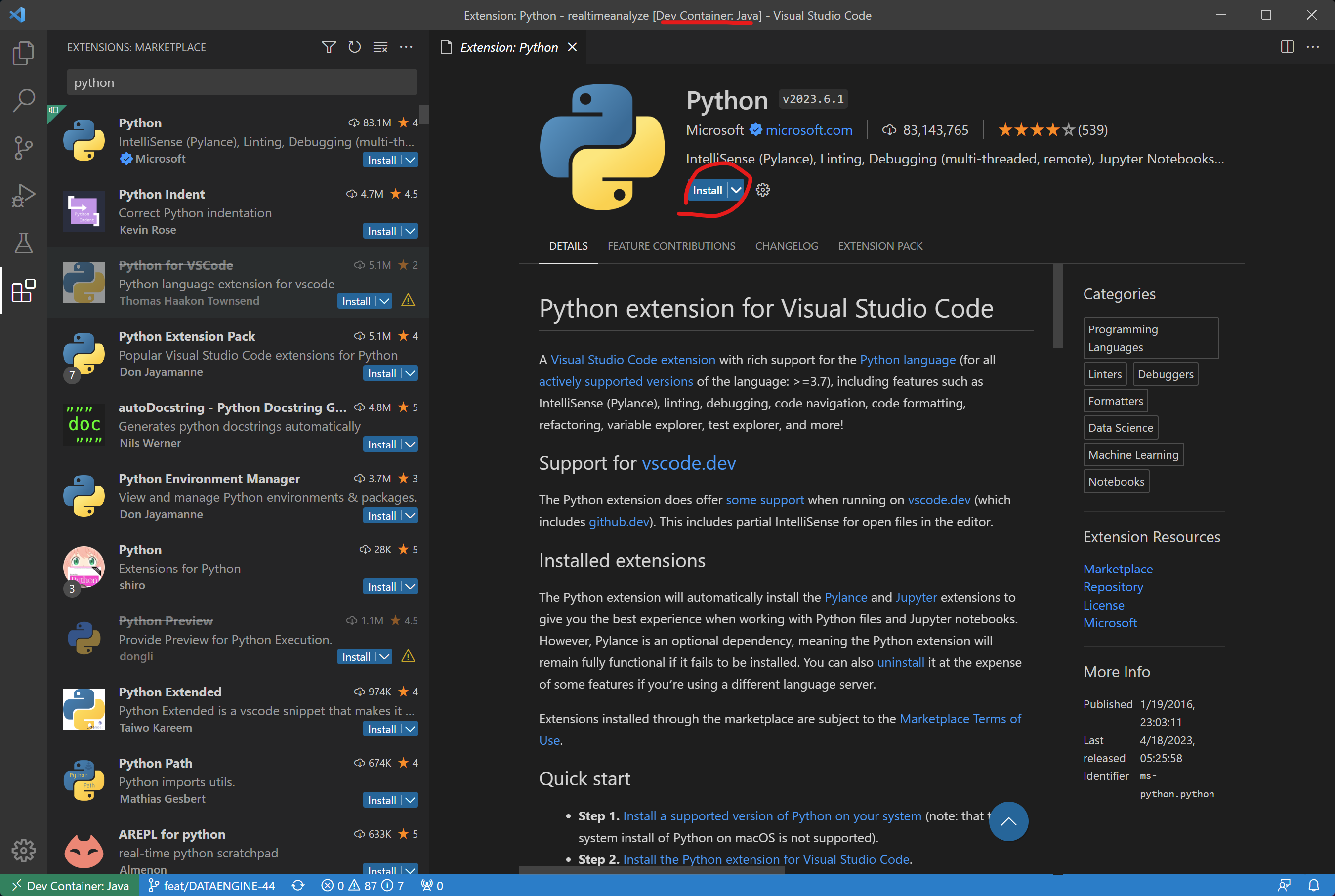Image resolution: width=1335 pixels, height=896 pixels.
Task: Open the Python extension gear settings
Action: click(x=762, y=190)
